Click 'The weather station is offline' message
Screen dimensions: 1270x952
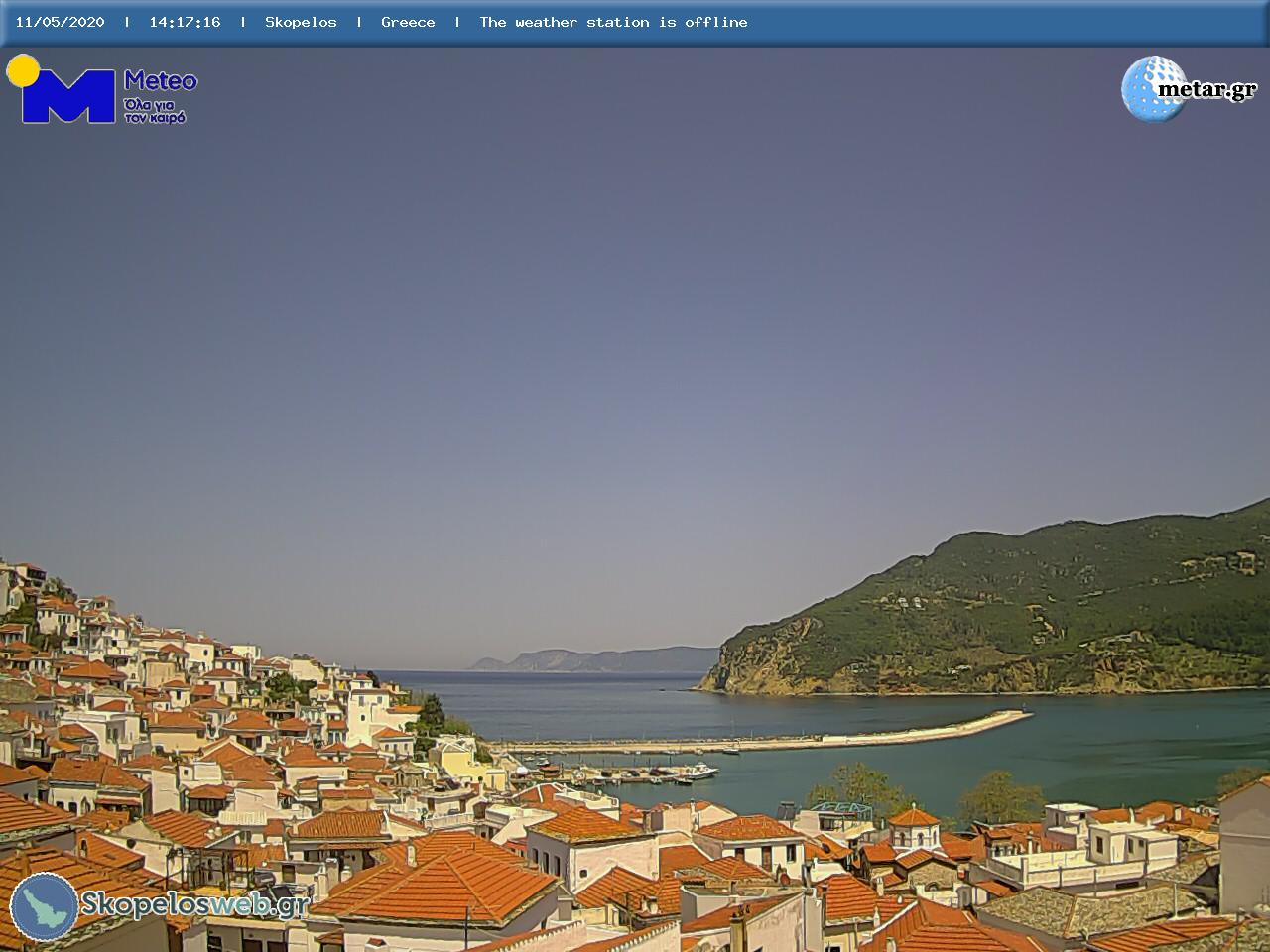point(613,22)
